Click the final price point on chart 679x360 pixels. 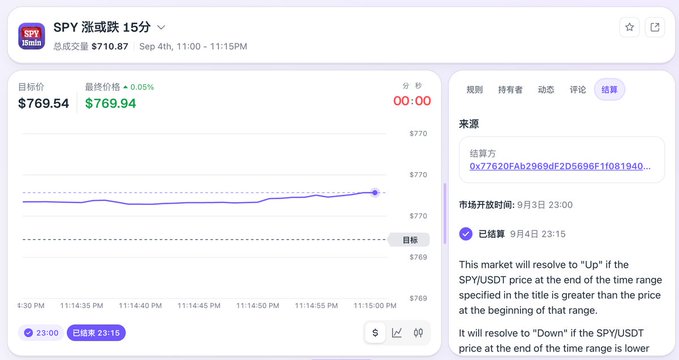375,192
